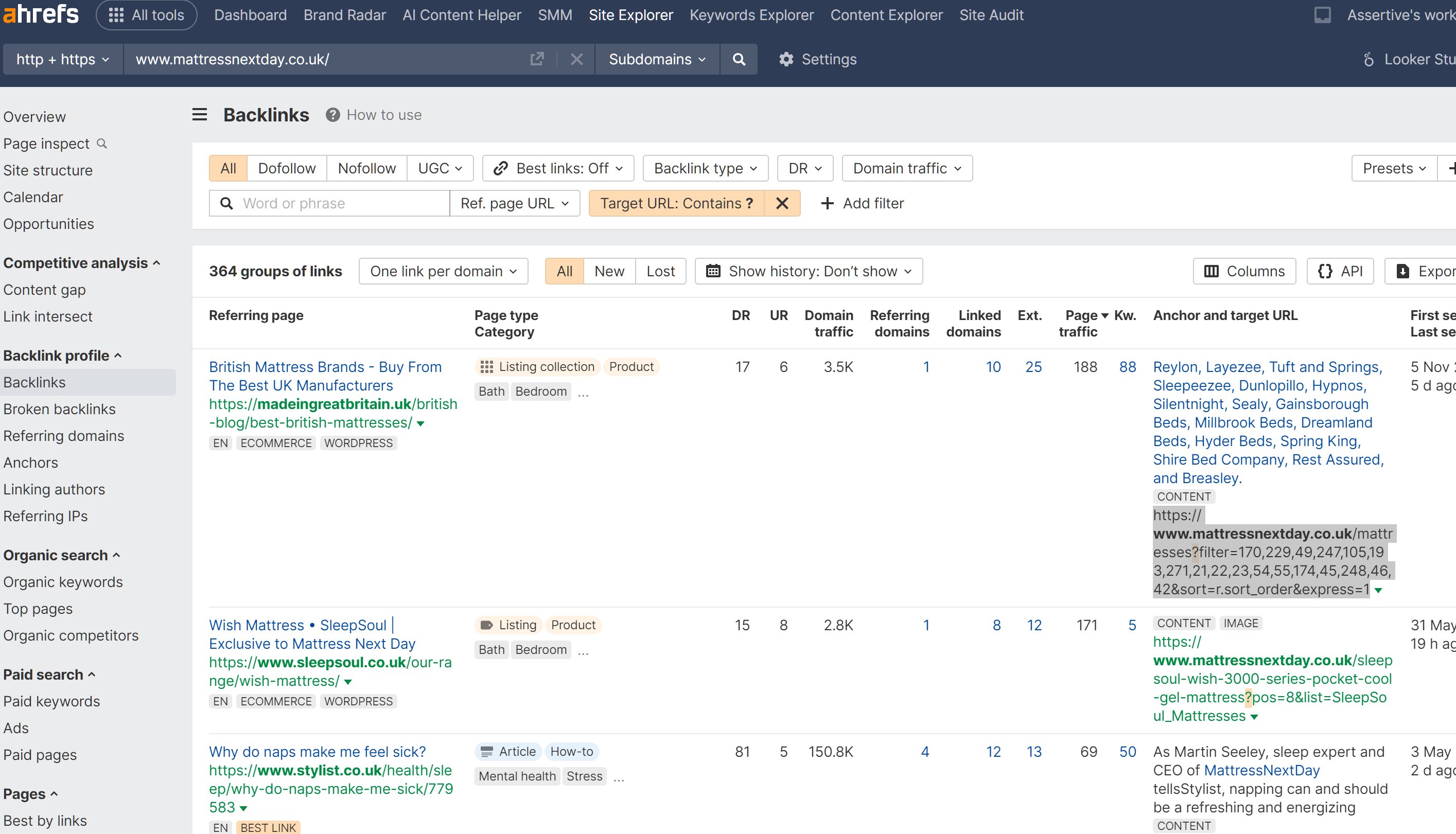This screenshot has height=834, width=1456.
Task: Clear the target URL with the X icon
Action: [x=576, y=59]
